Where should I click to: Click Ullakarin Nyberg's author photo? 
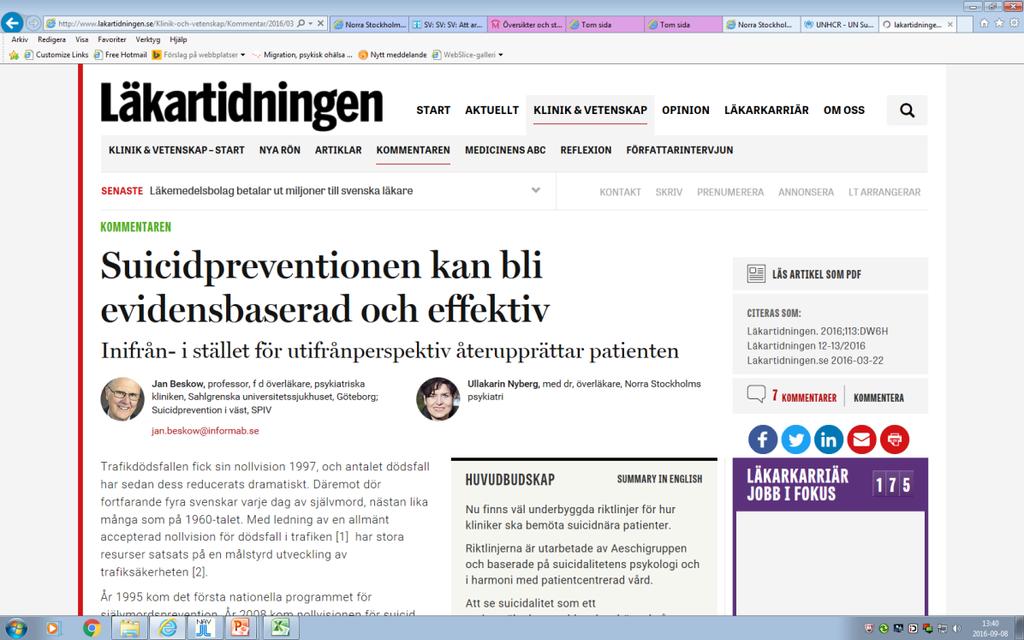(438, 399)
